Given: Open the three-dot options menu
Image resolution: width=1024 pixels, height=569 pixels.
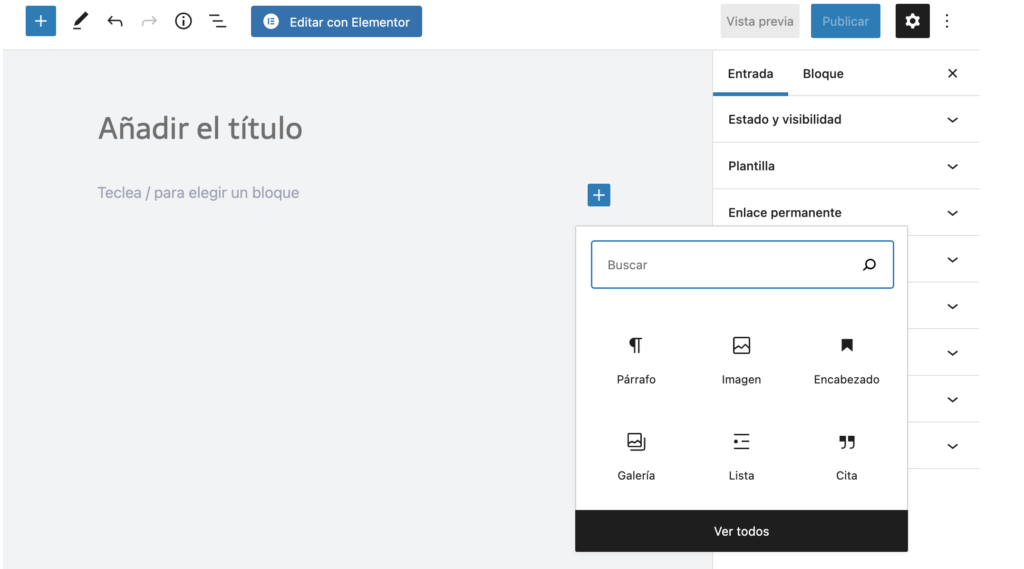Looking at the screenshot, I should 947,21.
